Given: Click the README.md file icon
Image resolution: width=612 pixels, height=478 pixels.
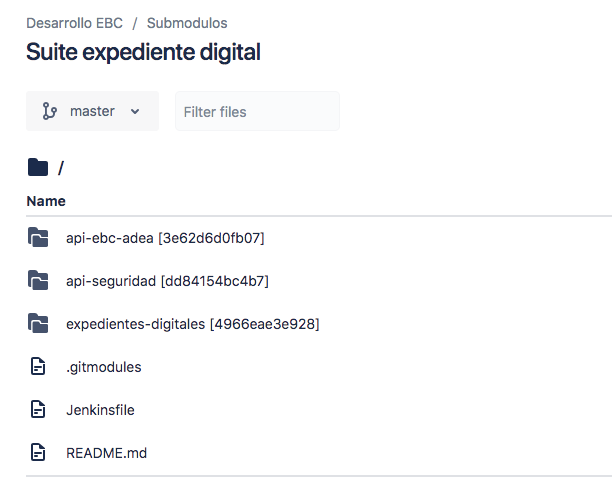Looking at the screenshot, I should pos(38,452).
